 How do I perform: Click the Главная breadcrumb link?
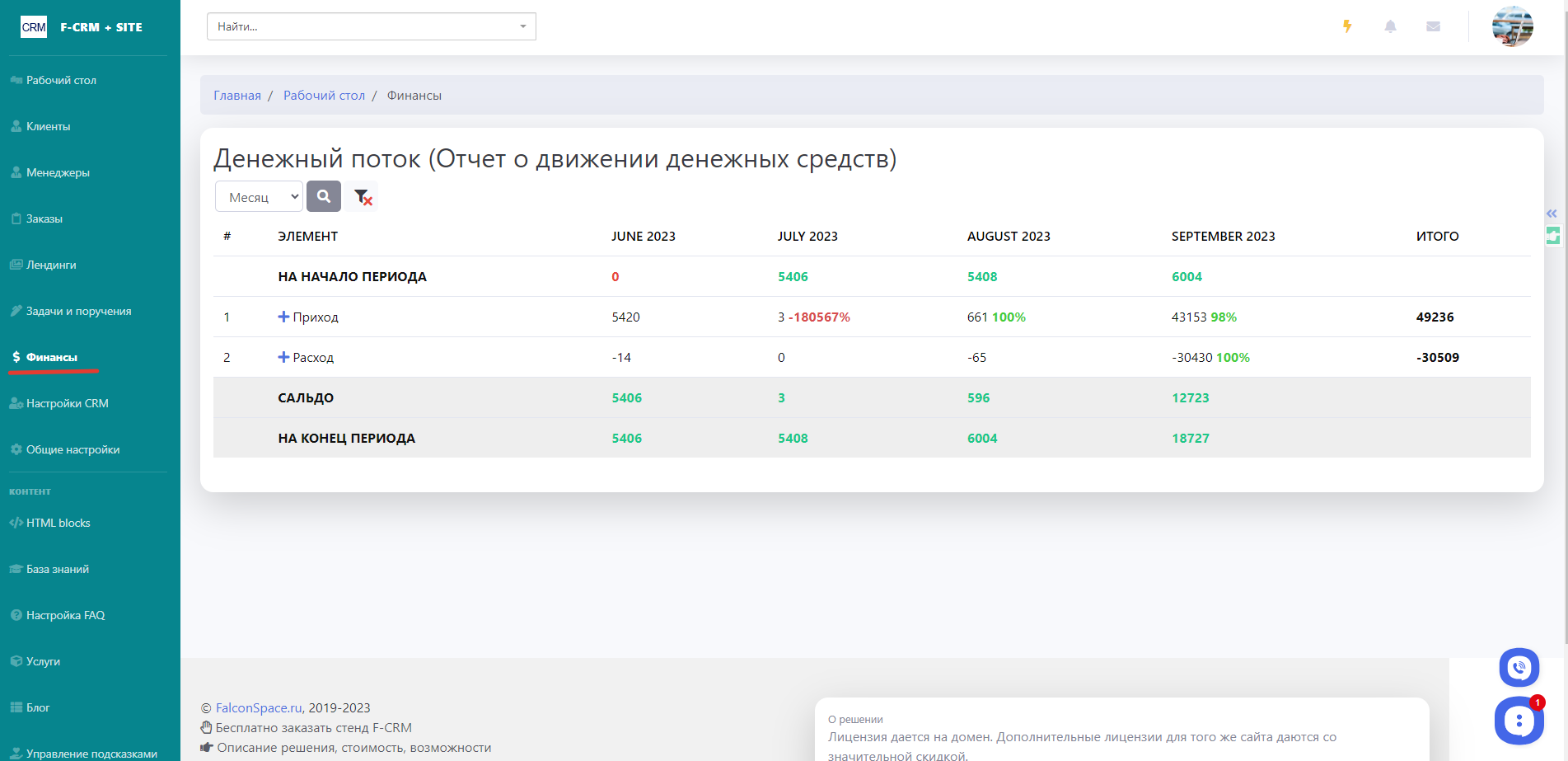point(237,96)
